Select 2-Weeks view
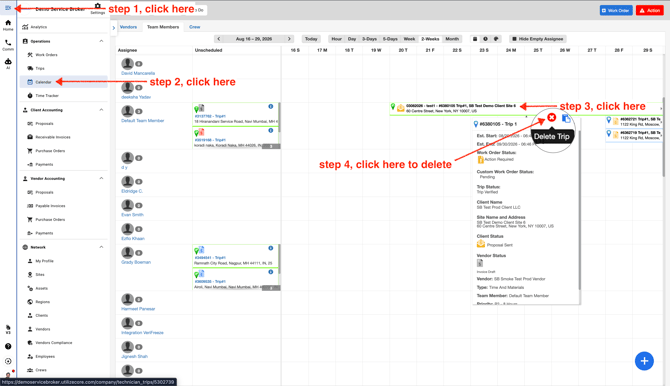The width and height of the screenshot is (670, 386). (430, 39)
